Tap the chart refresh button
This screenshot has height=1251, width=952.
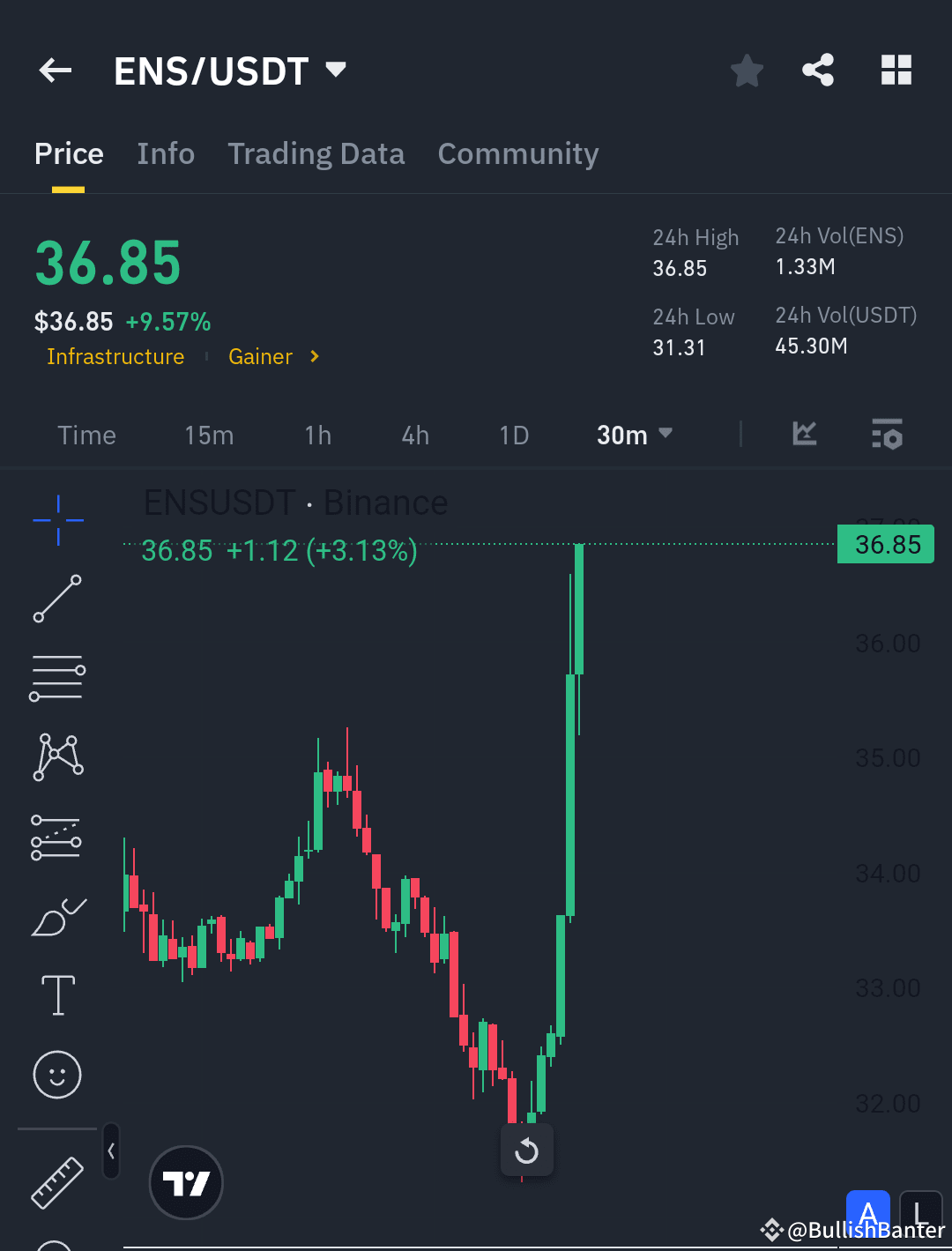(x=526, y=1150)
